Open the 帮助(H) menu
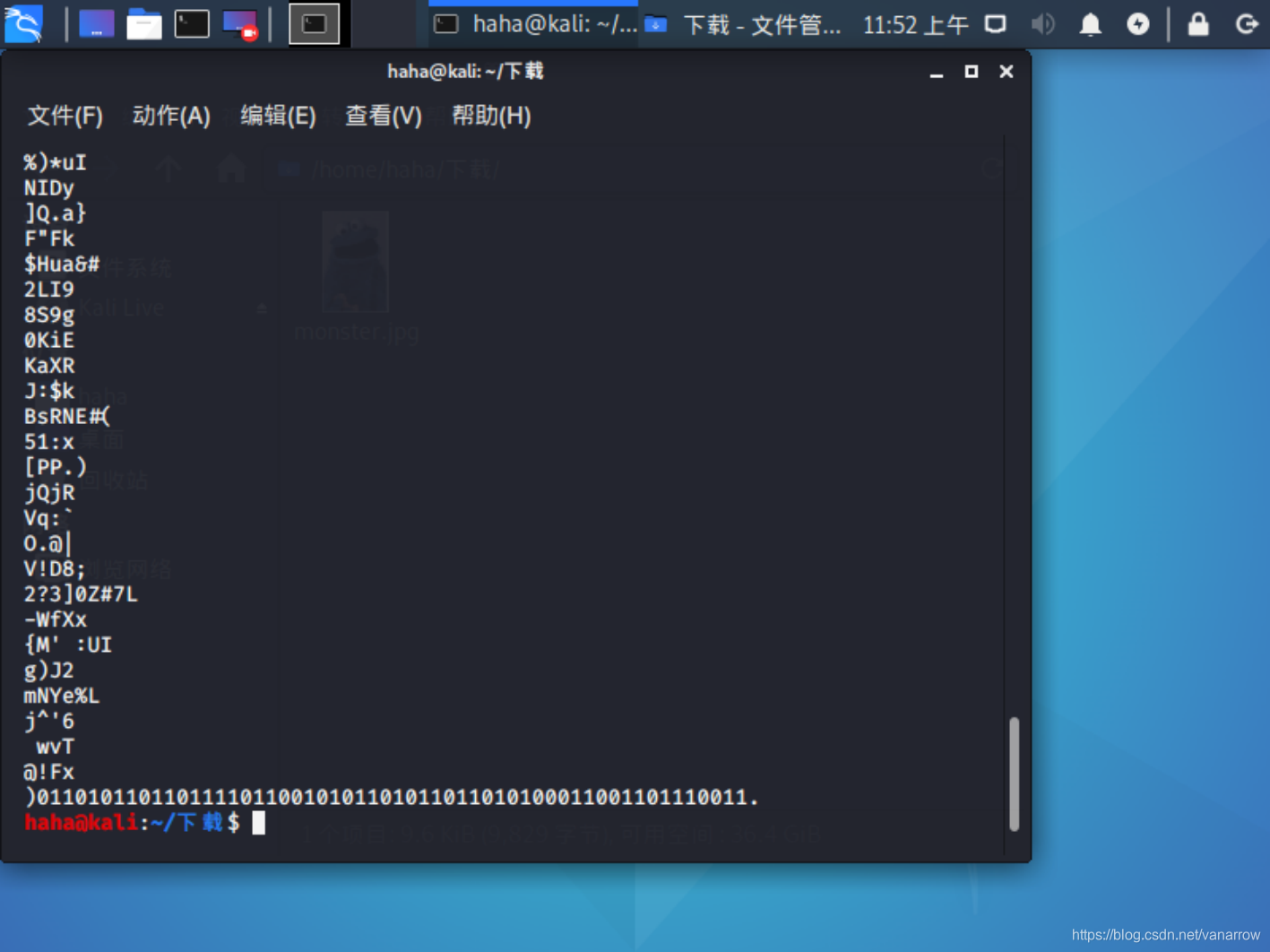The width and height of the screenshot is (1270, 952). point(491,116)
